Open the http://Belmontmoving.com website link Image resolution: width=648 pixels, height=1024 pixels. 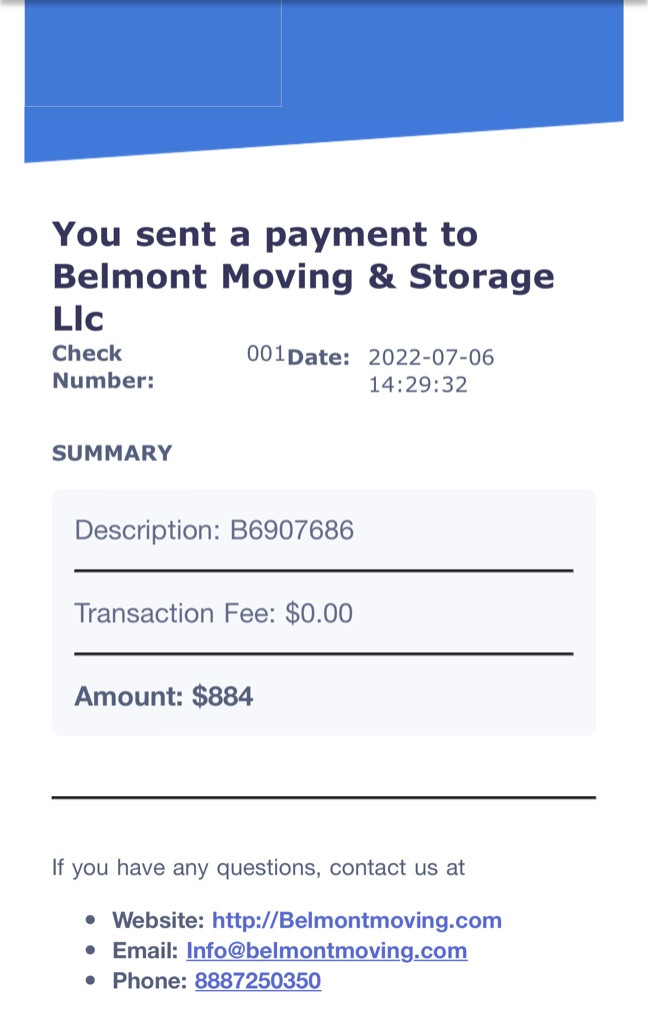click(356, 920)
